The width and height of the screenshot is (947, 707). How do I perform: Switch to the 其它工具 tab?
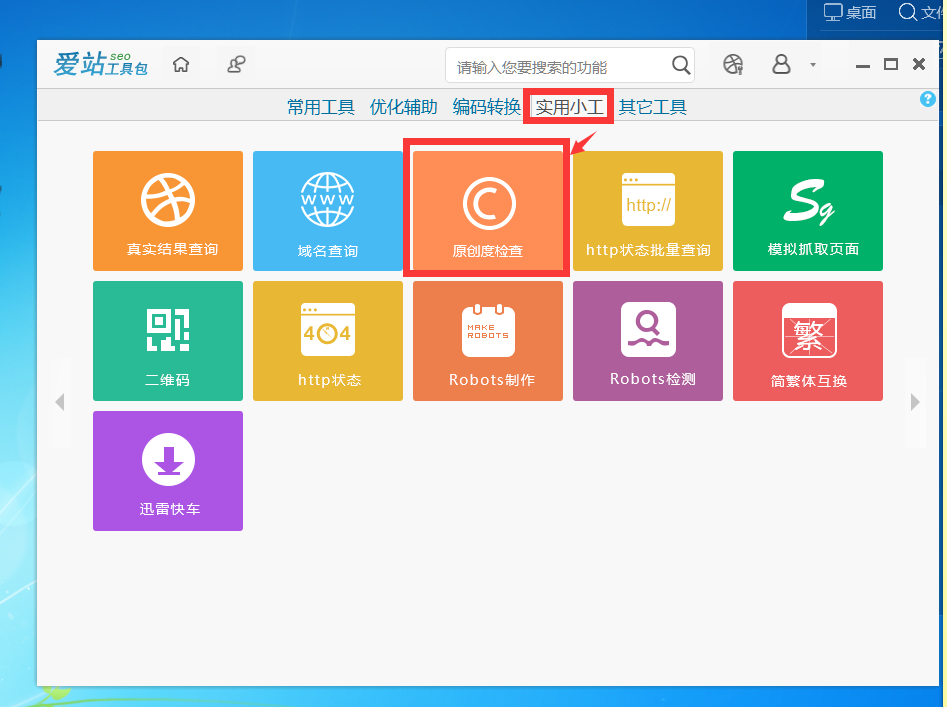(x=653, y=107)
